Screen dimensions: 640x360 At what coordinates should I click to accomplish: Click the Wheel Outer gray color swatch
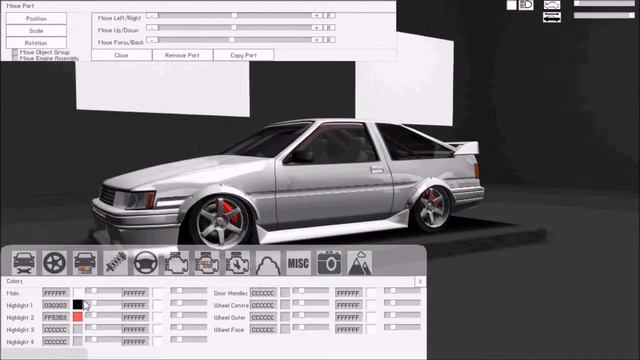[x=285, y=317]
